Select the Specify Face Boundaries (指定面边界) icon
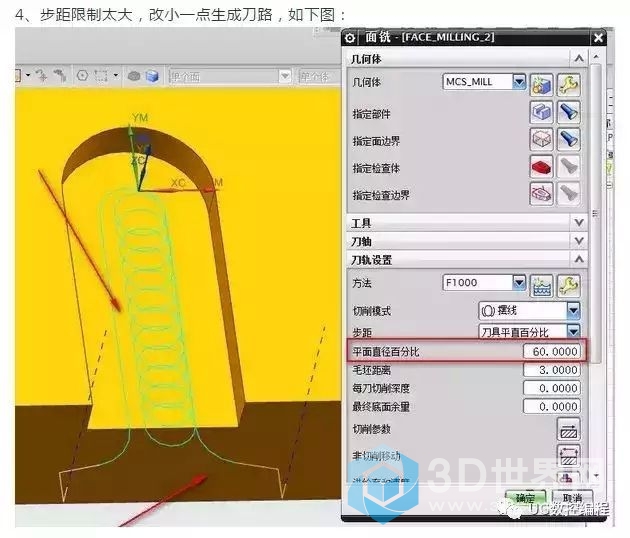 tap(542, 139)
